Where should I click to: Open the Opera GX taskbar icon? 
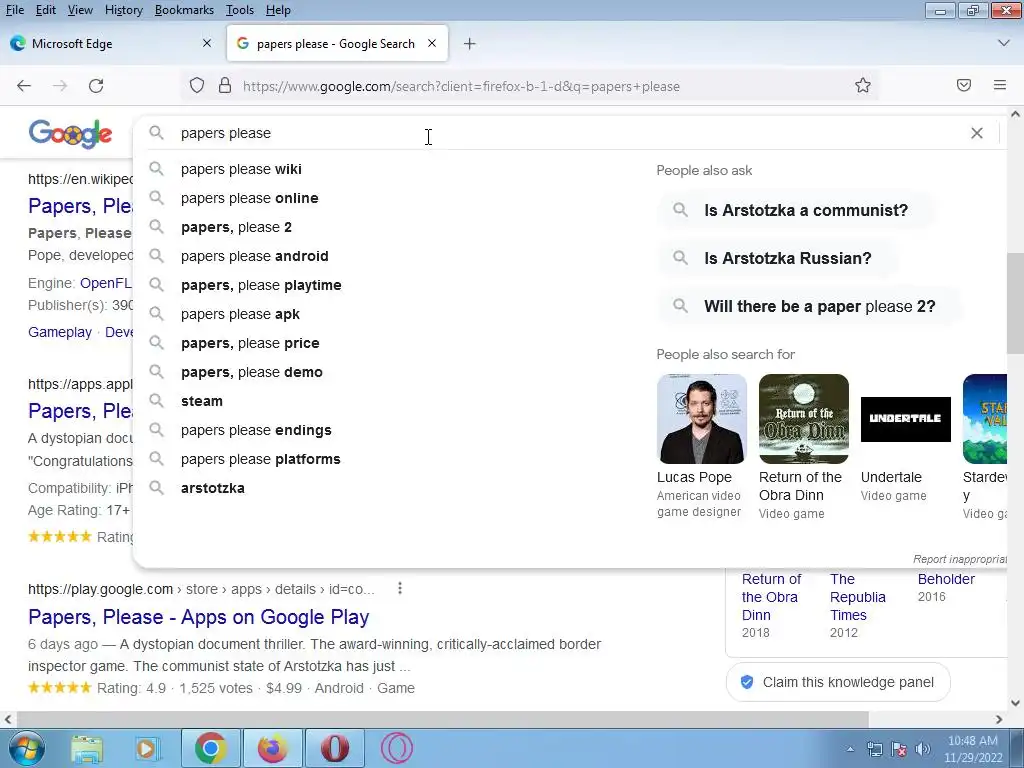(x=396, y=748)
